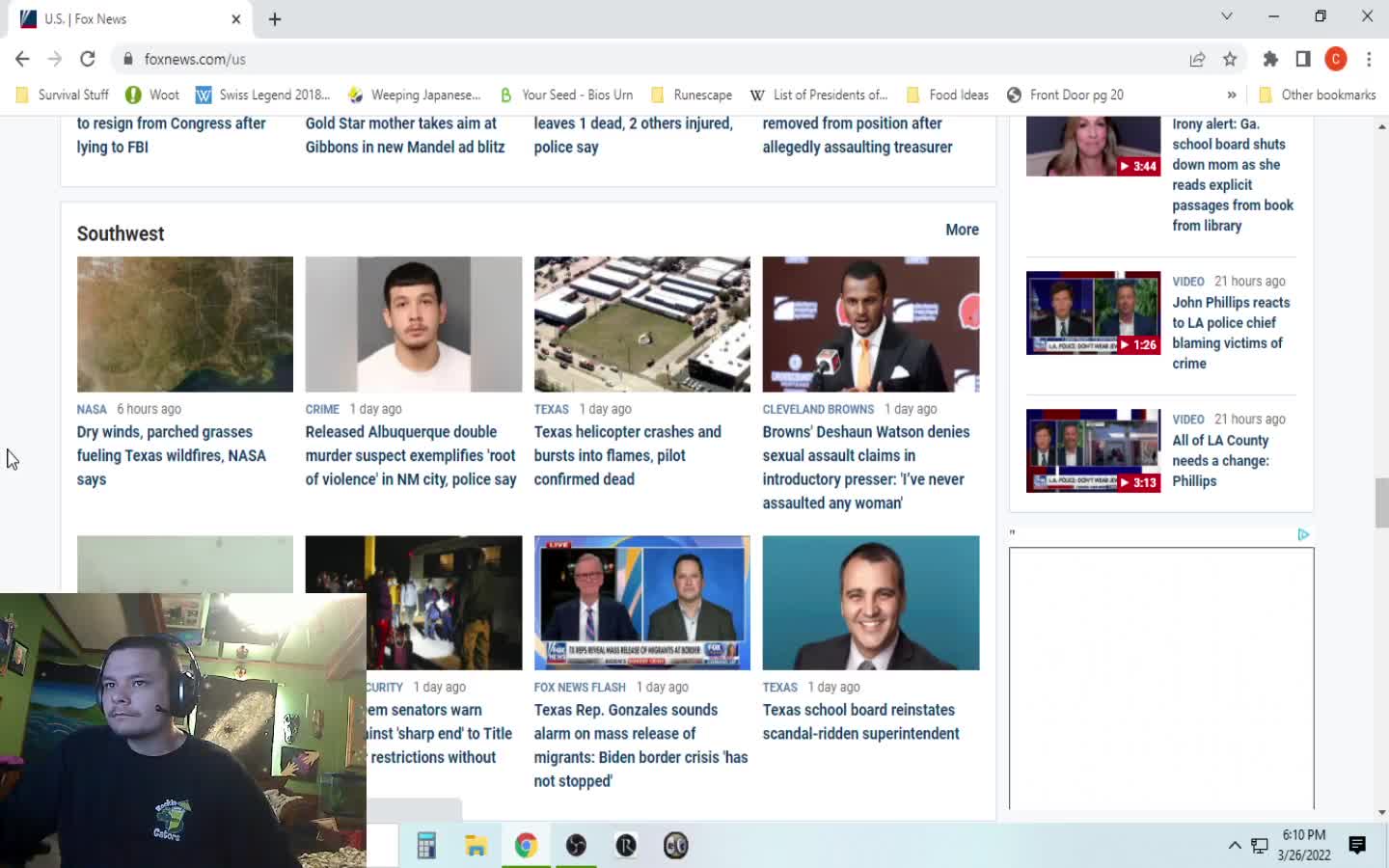Open Front Door pg 20 bookmark
The height and width of the screenshot is (868, 1389).
tap(1065, 95)
